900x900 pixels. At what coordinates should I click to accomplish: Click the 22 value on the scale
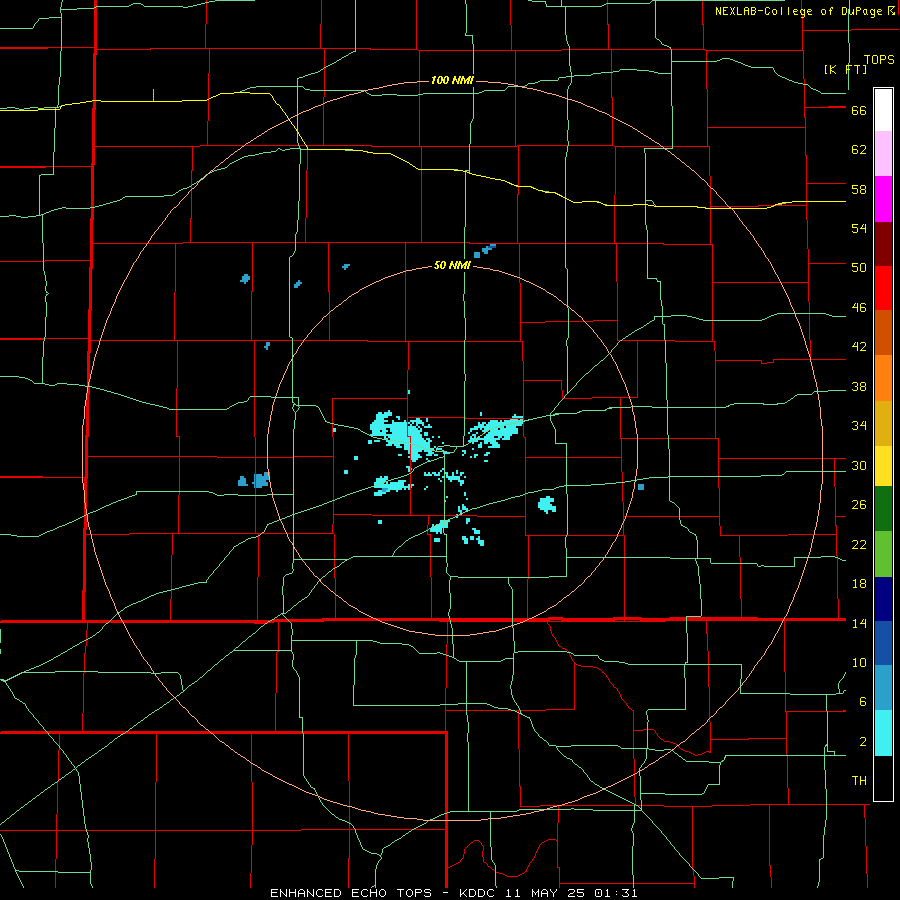pyautogui.click(x=859, y=545)
